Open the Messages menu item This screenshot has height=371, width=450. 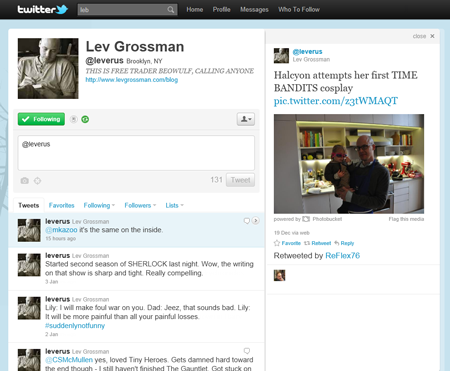click(x=254, y=10)
